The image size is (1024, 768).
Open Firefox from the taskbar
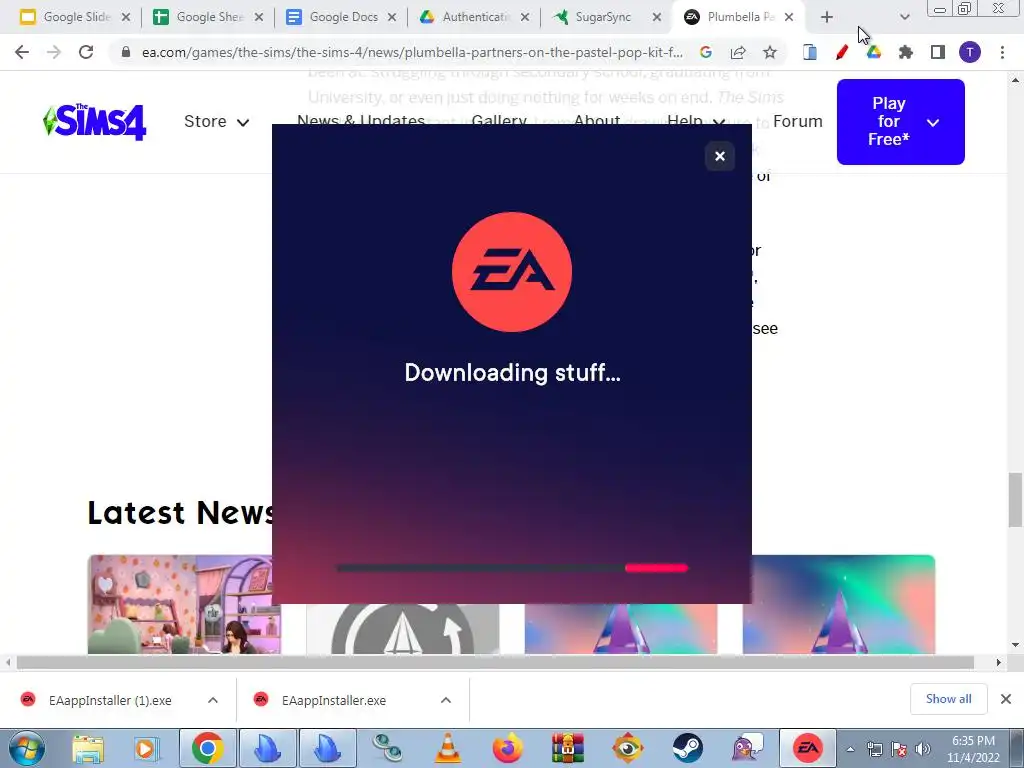click(507, 748)
